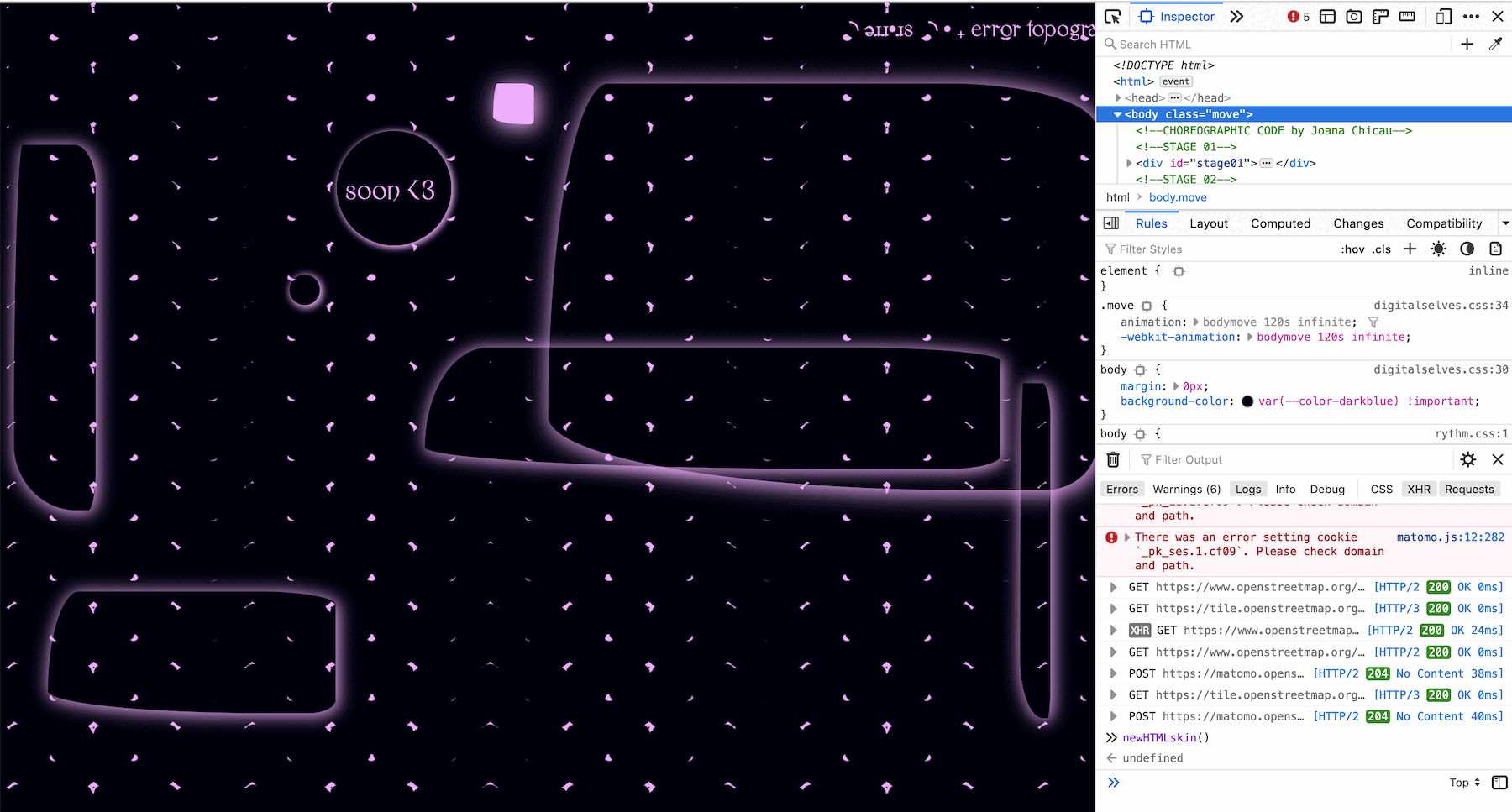Click selector highlighter next to .move
The image size is (1512, 812).
1147,306
